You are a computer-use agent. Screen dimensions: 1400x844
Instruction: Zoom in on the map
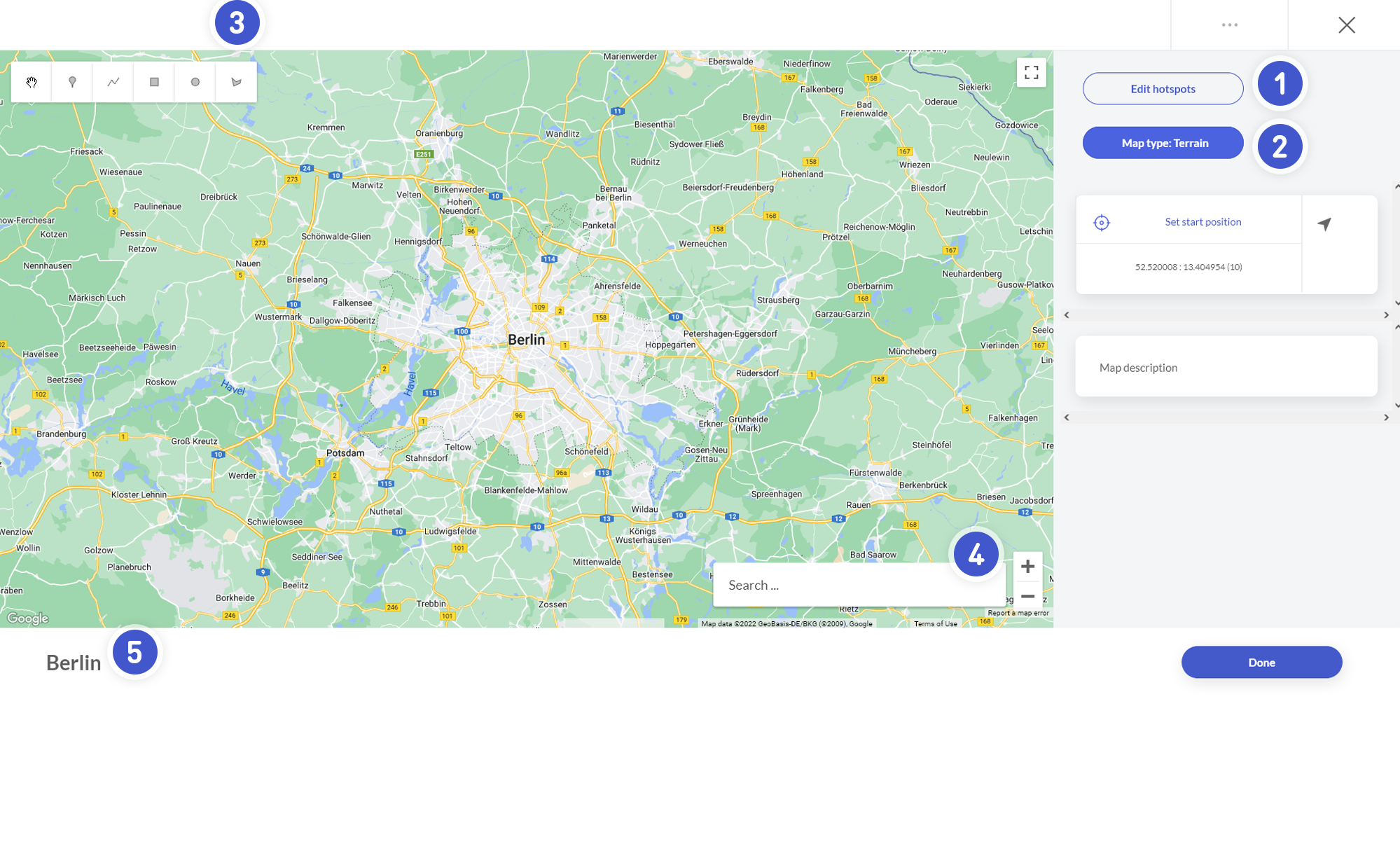click(1027, 566)
